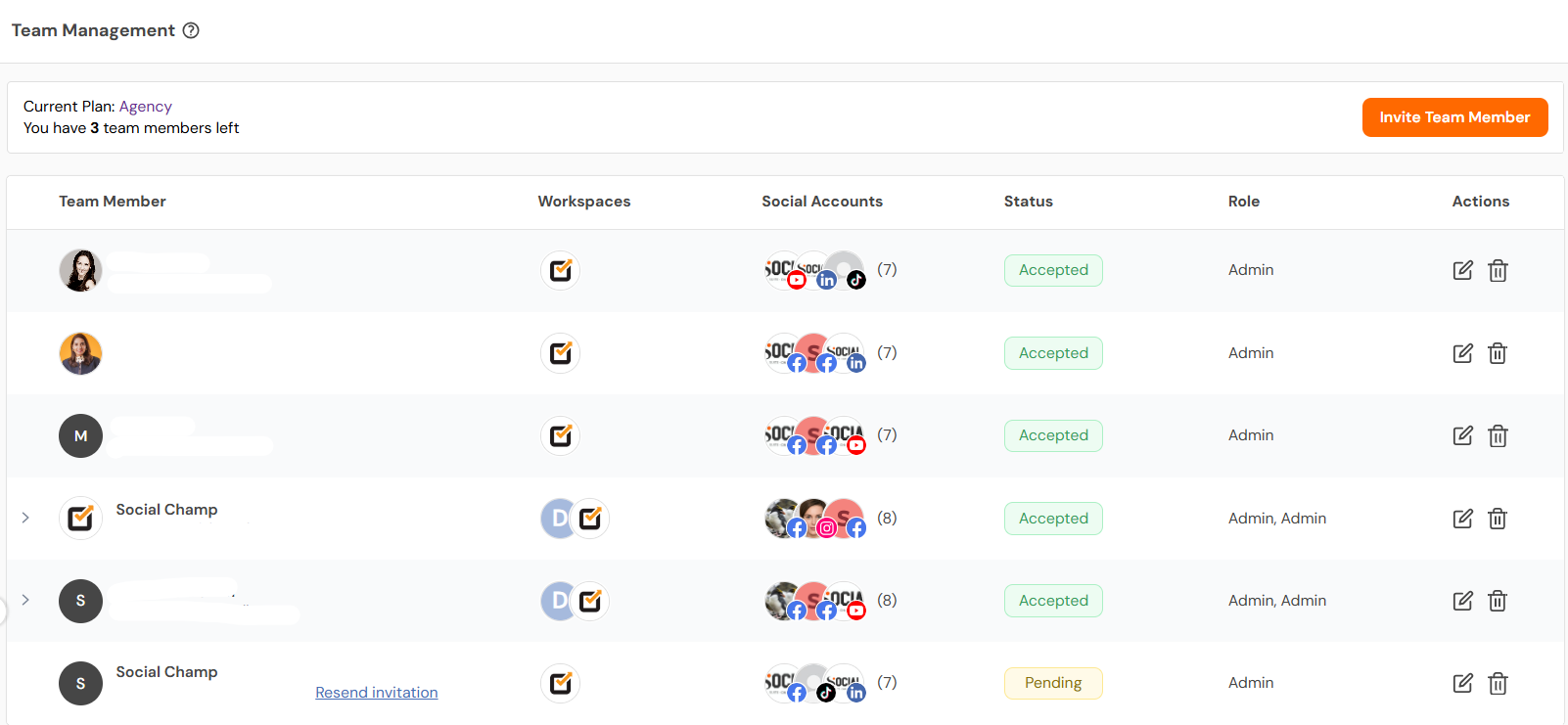Screen dimensions: 1568x725
Task: Click dark-haired woman profile avatar
Action: pyautogui.click(x=80, y=270)
